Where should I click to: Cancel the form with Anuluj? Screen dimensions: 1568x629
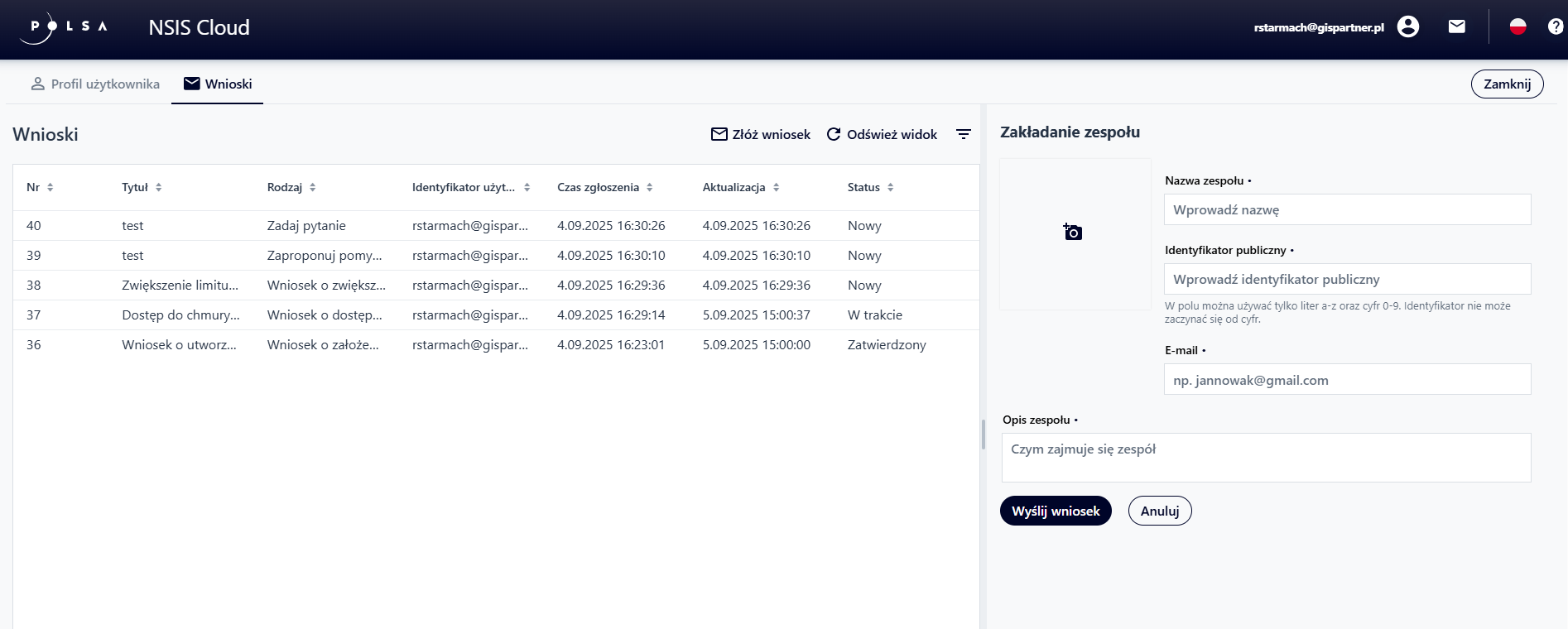[x=1159, y=511]
